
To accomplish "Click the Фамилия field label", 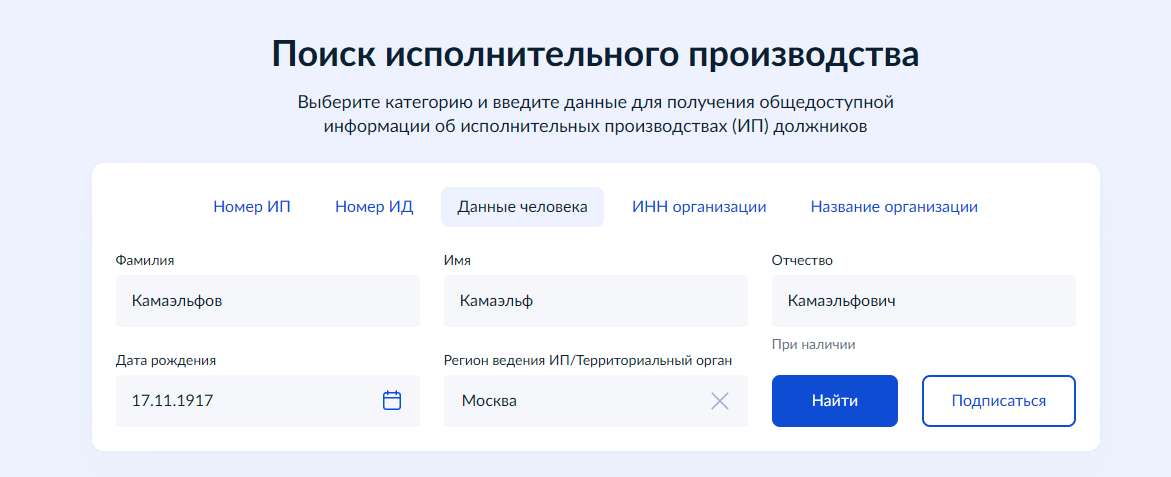I will point(145,260).
